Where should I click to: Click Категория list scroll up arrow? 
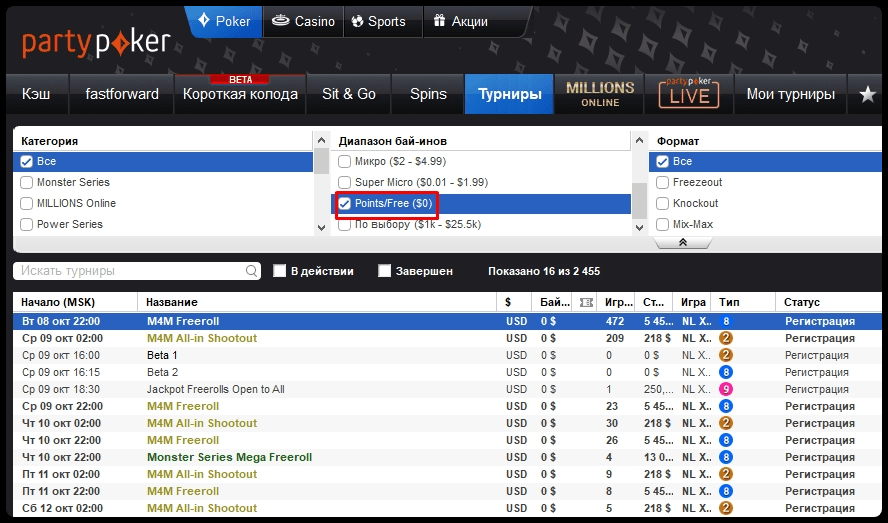pos(321,141)
